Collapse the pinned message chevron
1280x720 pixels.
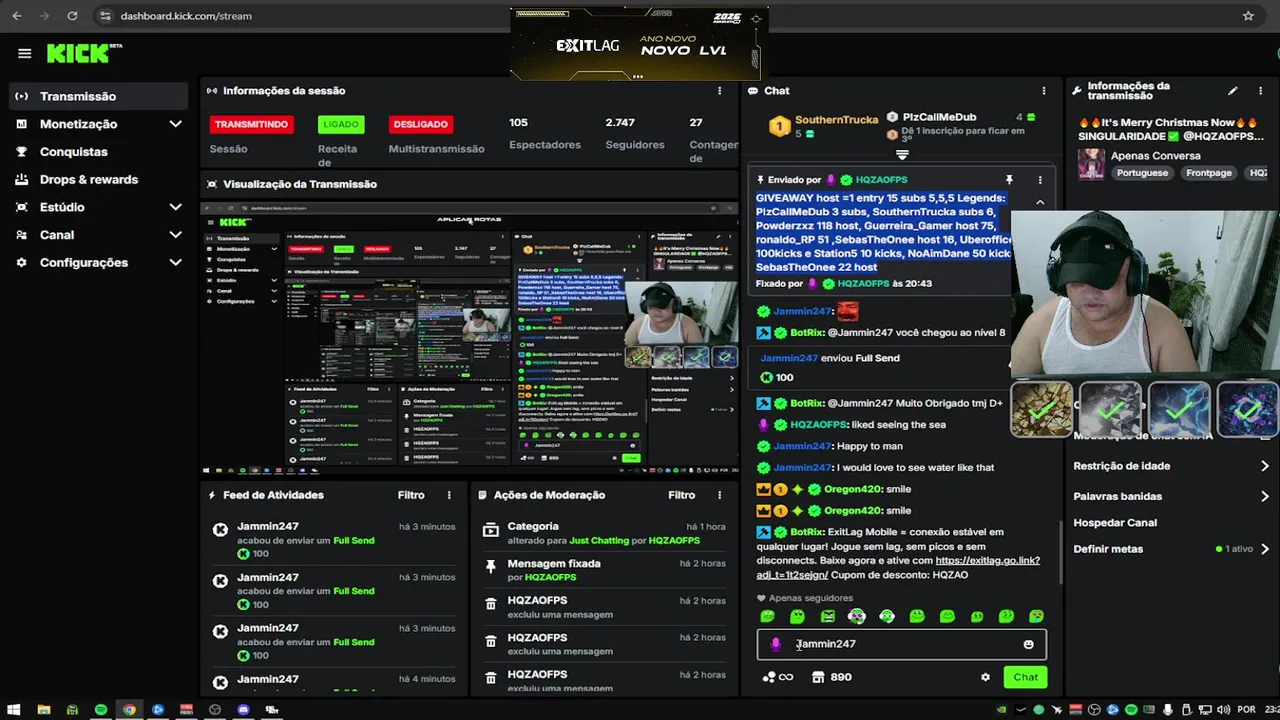tap(1040, 202)
